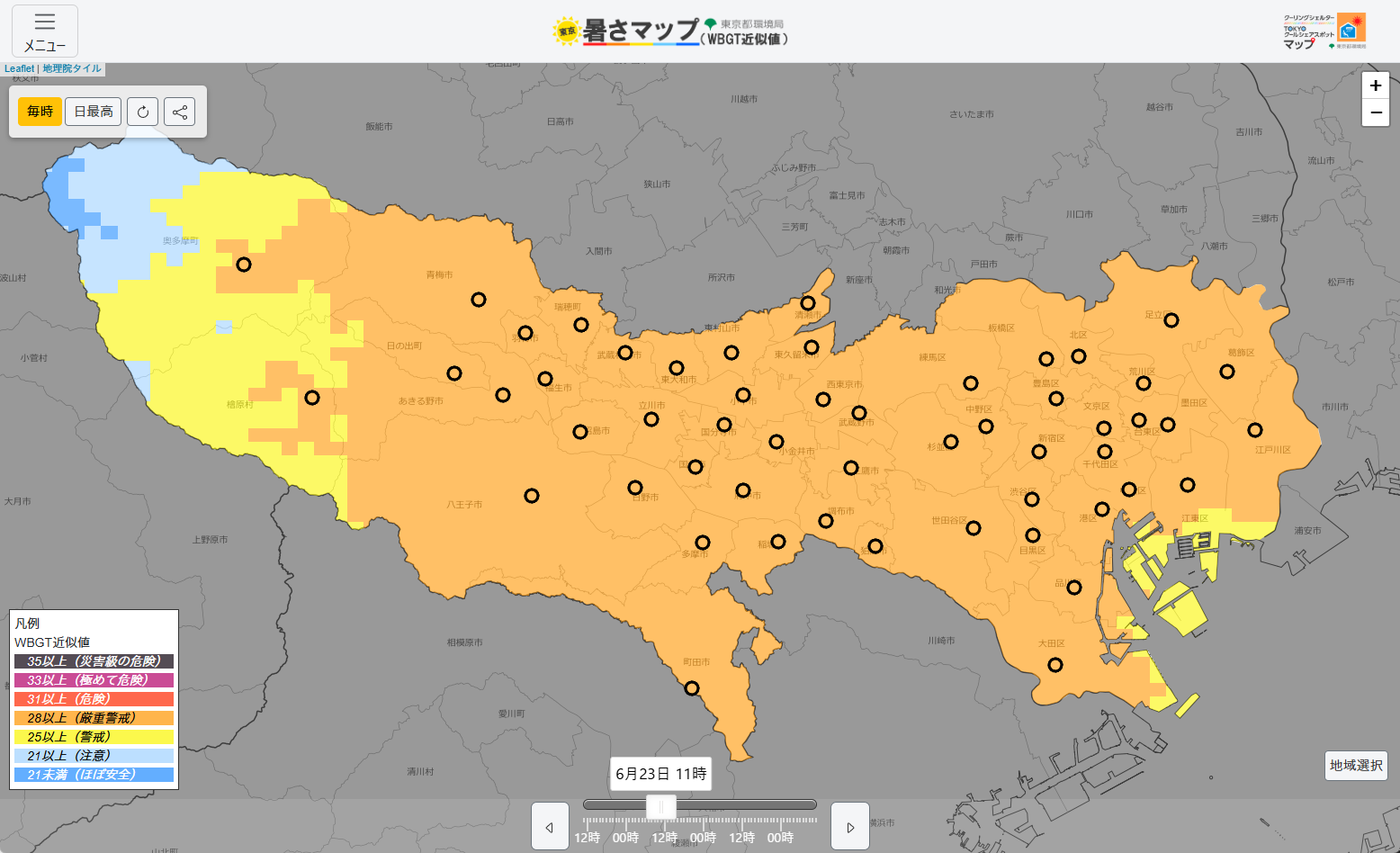
Task: Click the 33以上 極めて危険 legend swatch
Action: coord(94,680)
